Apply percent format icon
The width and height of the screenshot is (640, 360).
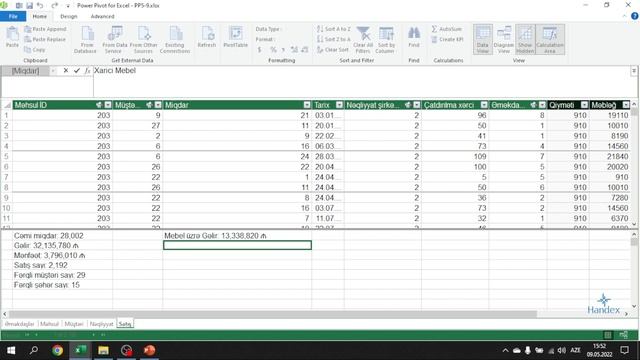click(273, 50)
